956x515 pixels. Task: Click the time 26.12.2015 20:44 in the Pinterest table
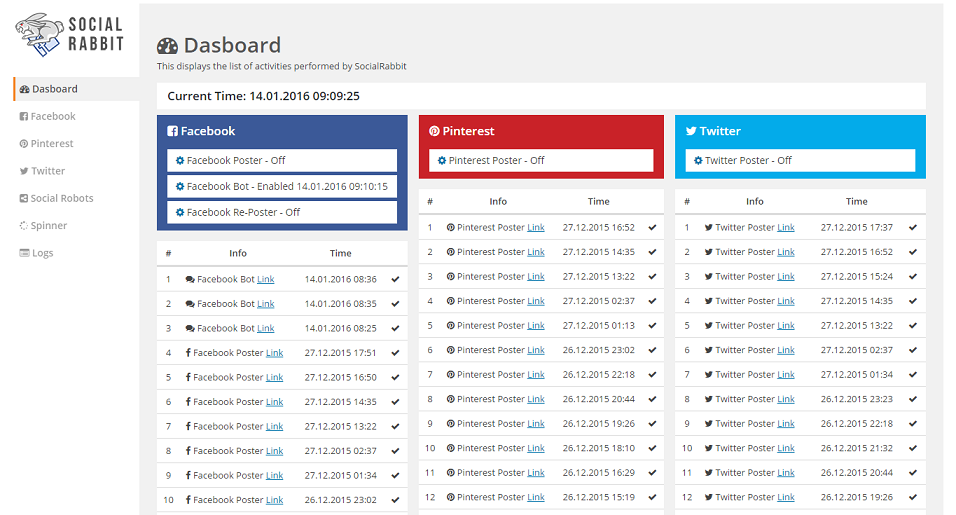(599, 399)
